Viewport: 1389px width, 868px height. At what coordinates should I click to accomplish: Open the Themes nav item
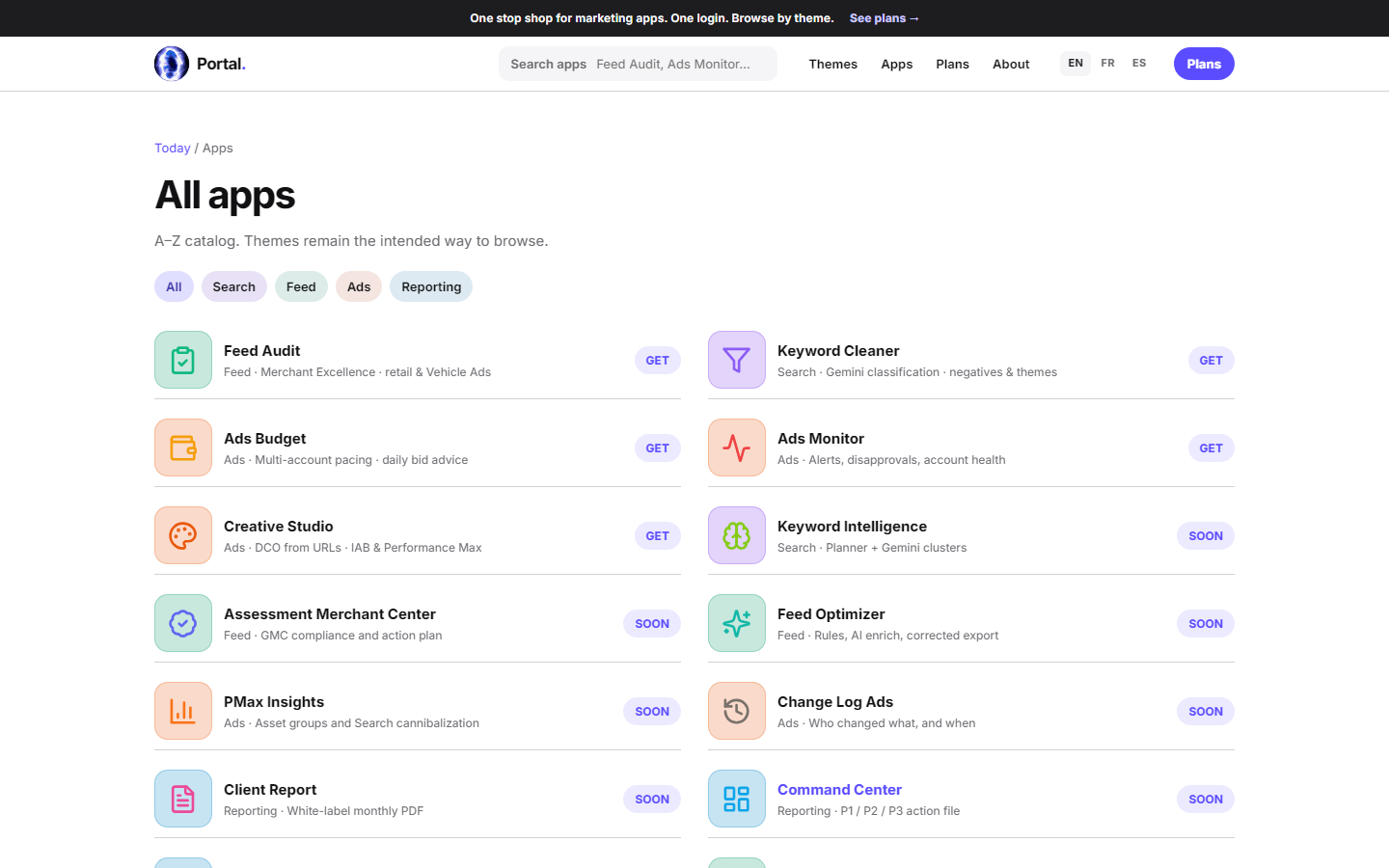pos(833,64)
